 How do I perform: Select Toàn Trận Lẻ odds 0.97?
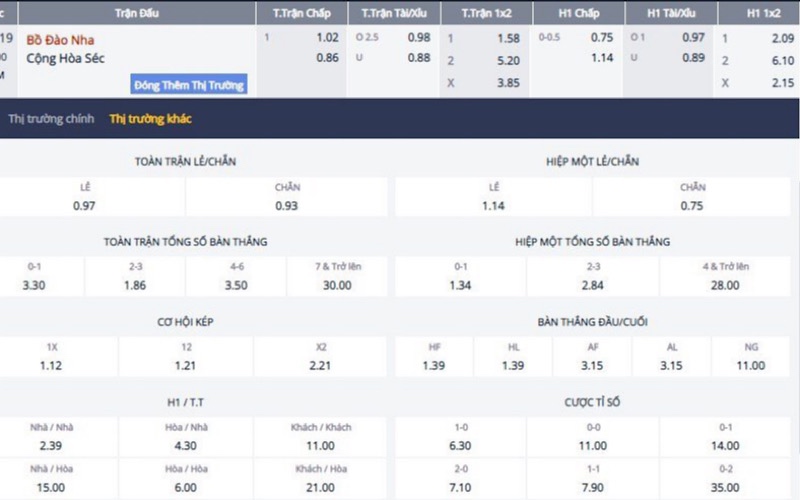click(84, 205)
